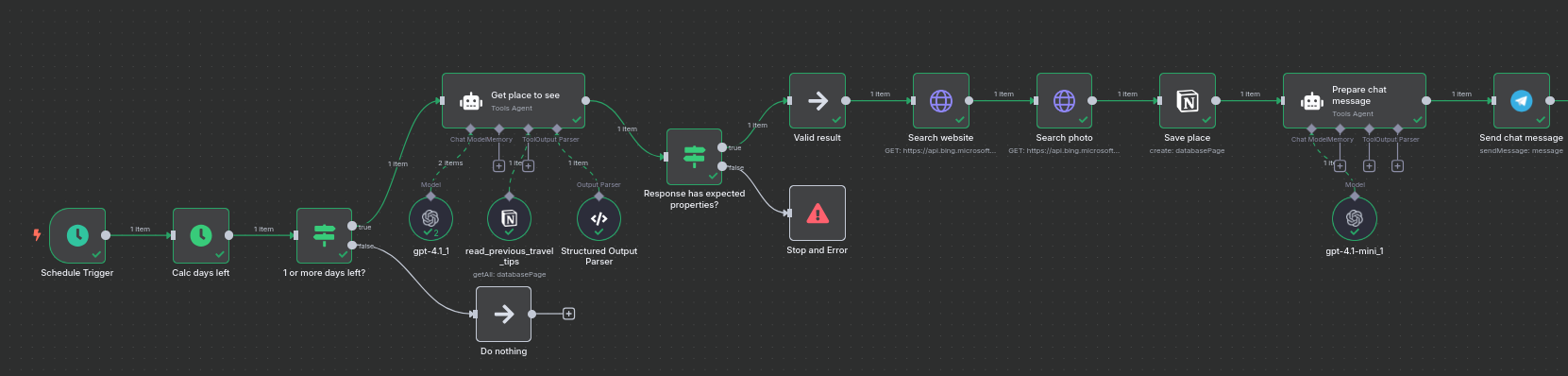1568x376 pixels.
Task: Open the Search photo globe node
Action: [1065, 101]
